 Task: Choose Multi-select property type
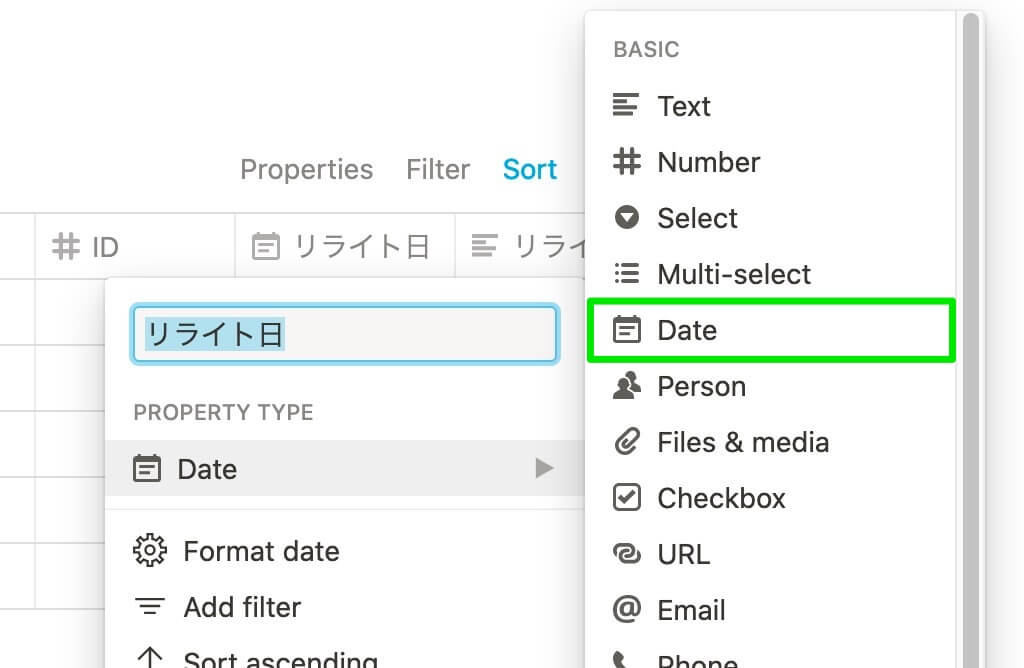771,274
